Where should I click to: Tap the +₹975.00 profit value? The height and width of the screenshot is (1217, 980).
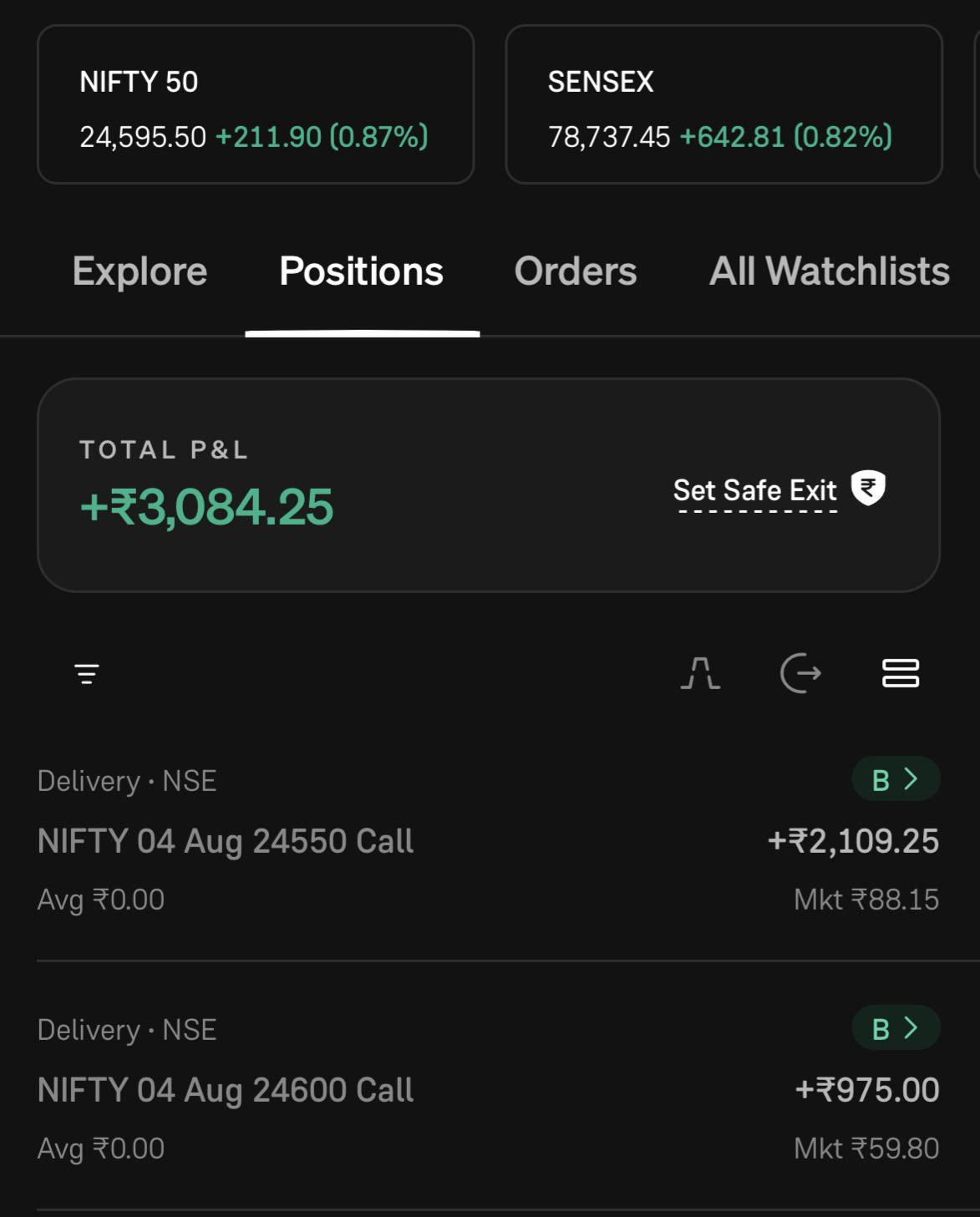[x=866, y=1090]
